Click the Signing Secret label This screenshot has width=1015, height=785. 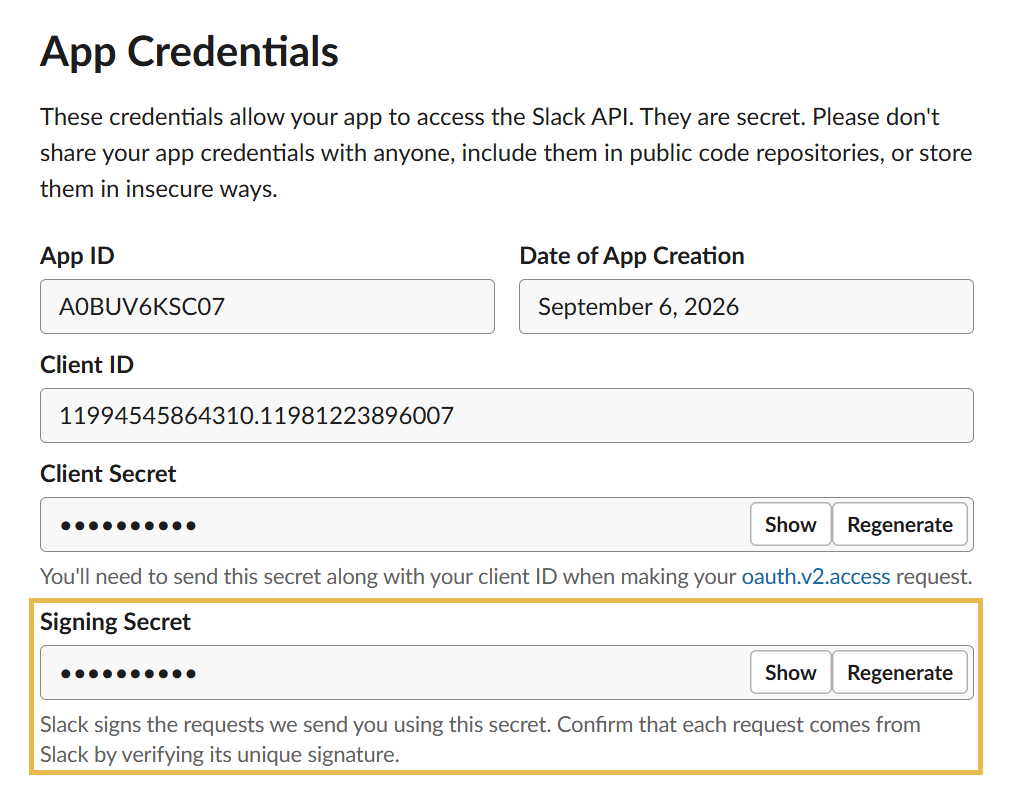click(x=115, y=622)
